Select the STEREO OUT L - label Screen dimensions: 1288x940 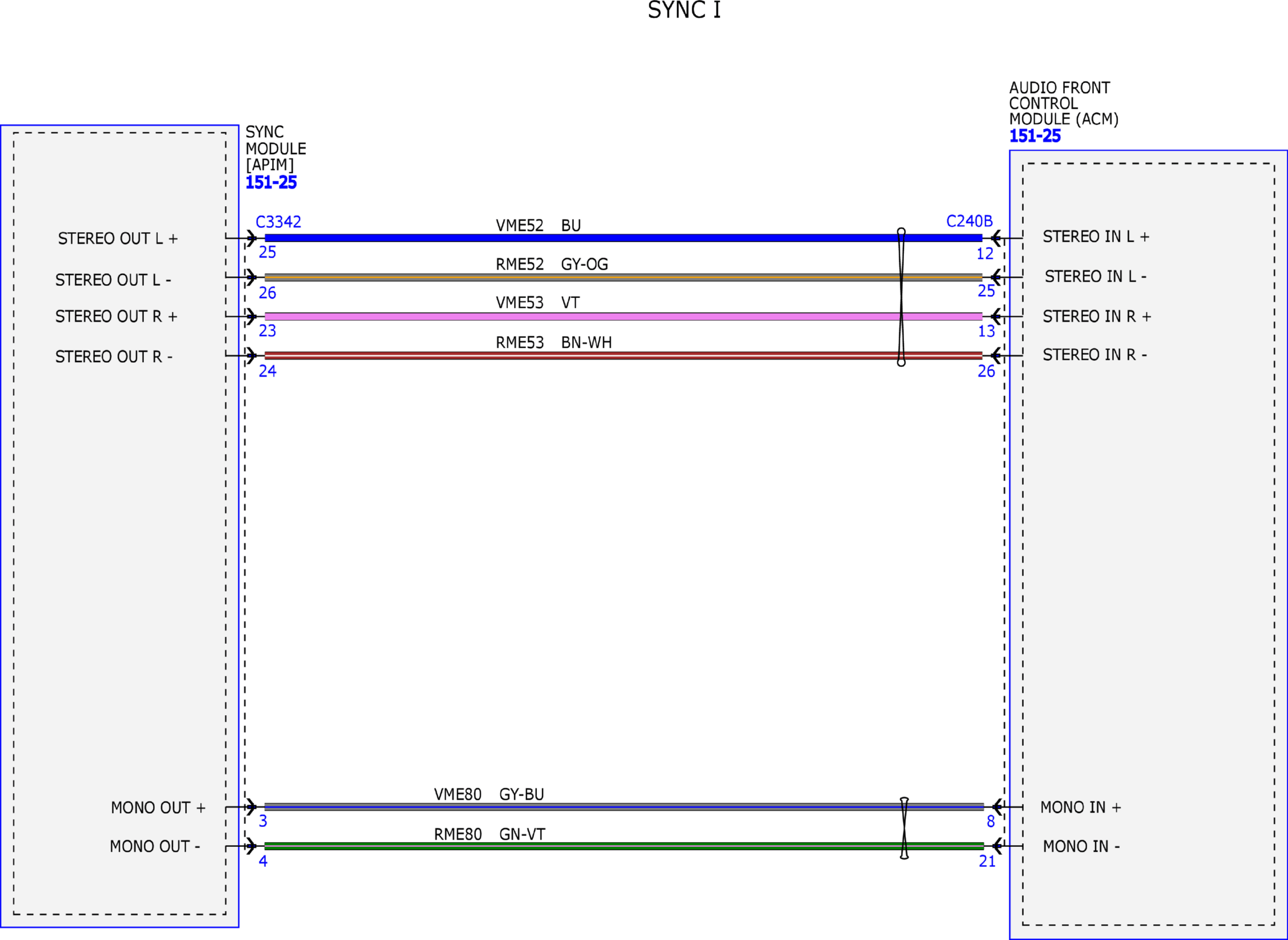(113, 280)
